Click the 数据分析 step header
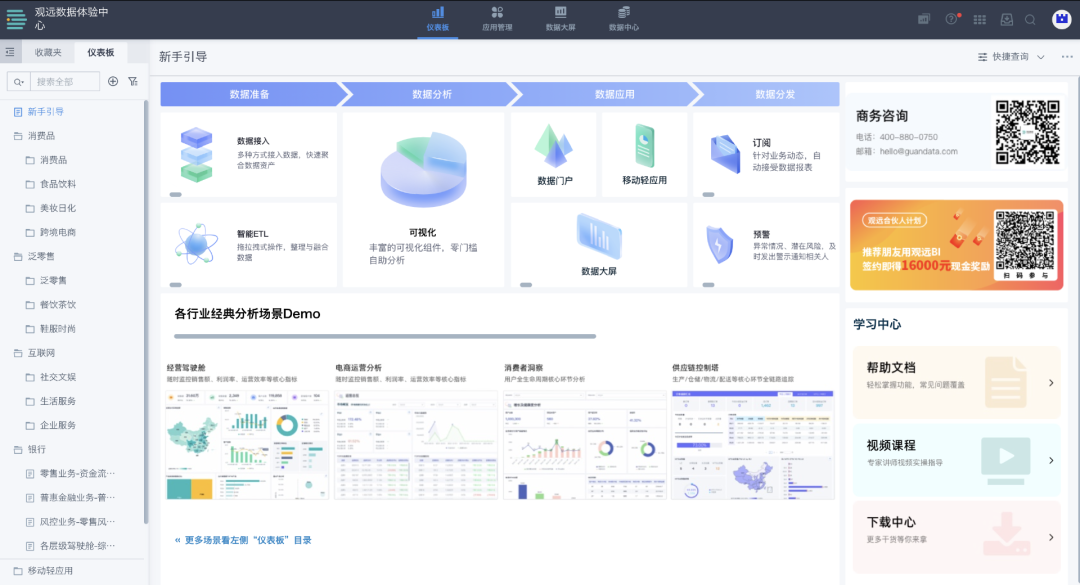Screen dimensions: 1080x585 click(432, 94)
